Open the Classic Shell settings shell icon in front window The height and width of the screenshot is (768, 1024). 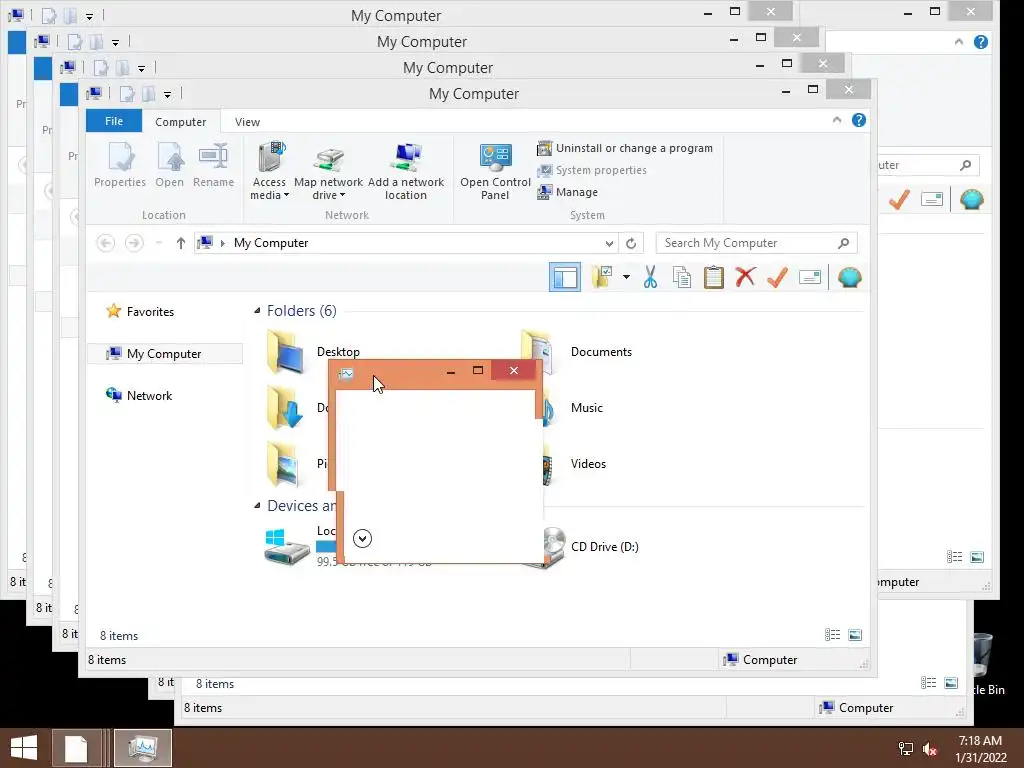pyautogui.click(x=850, y=277)
